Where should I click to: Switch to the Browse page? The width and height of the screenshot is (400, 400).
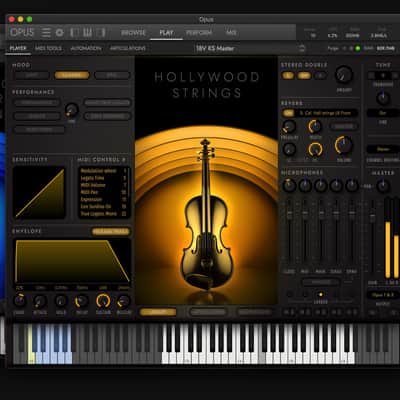coord(133,33)
